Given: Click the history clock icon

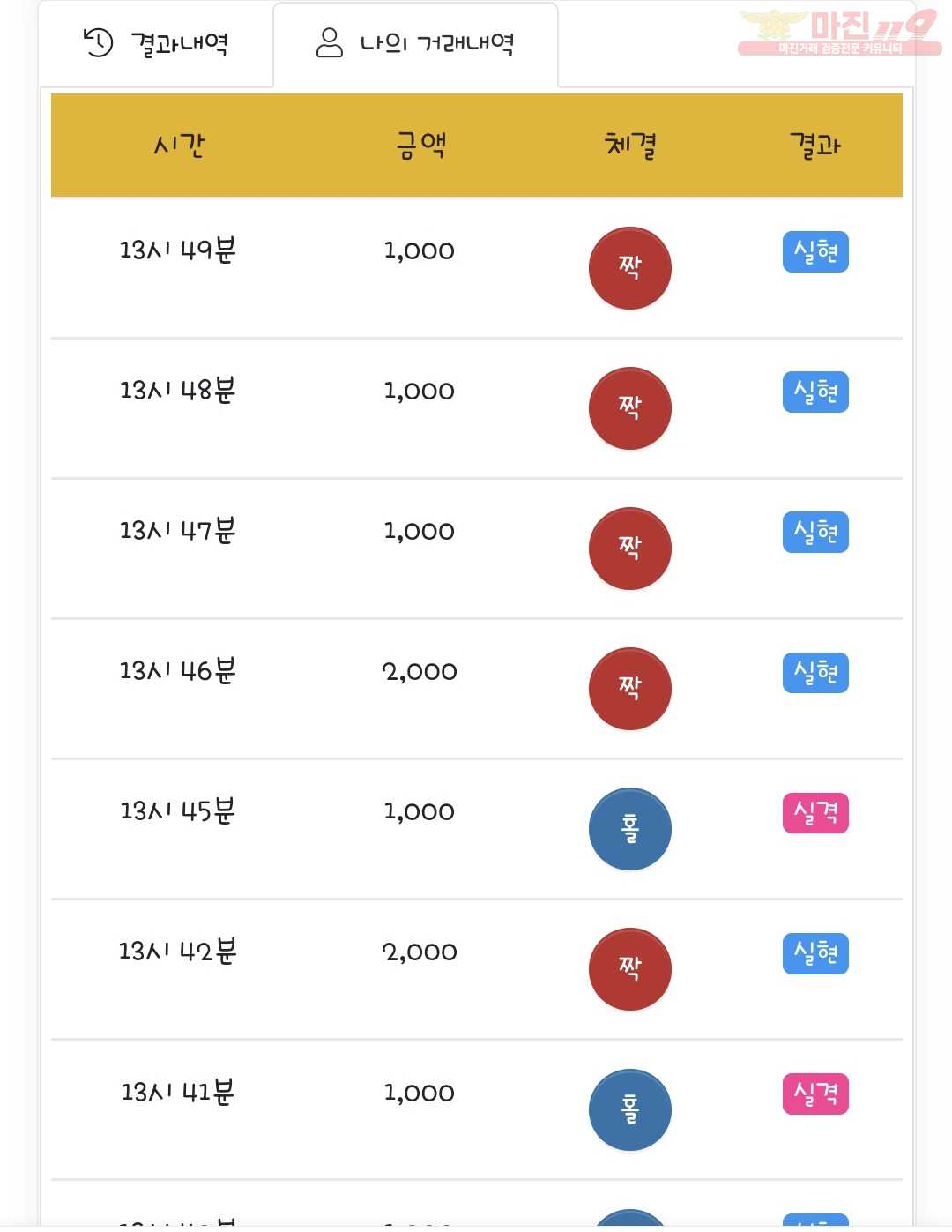Looking at the screenshot, I should pyautogui.click(x=98, y=42).
